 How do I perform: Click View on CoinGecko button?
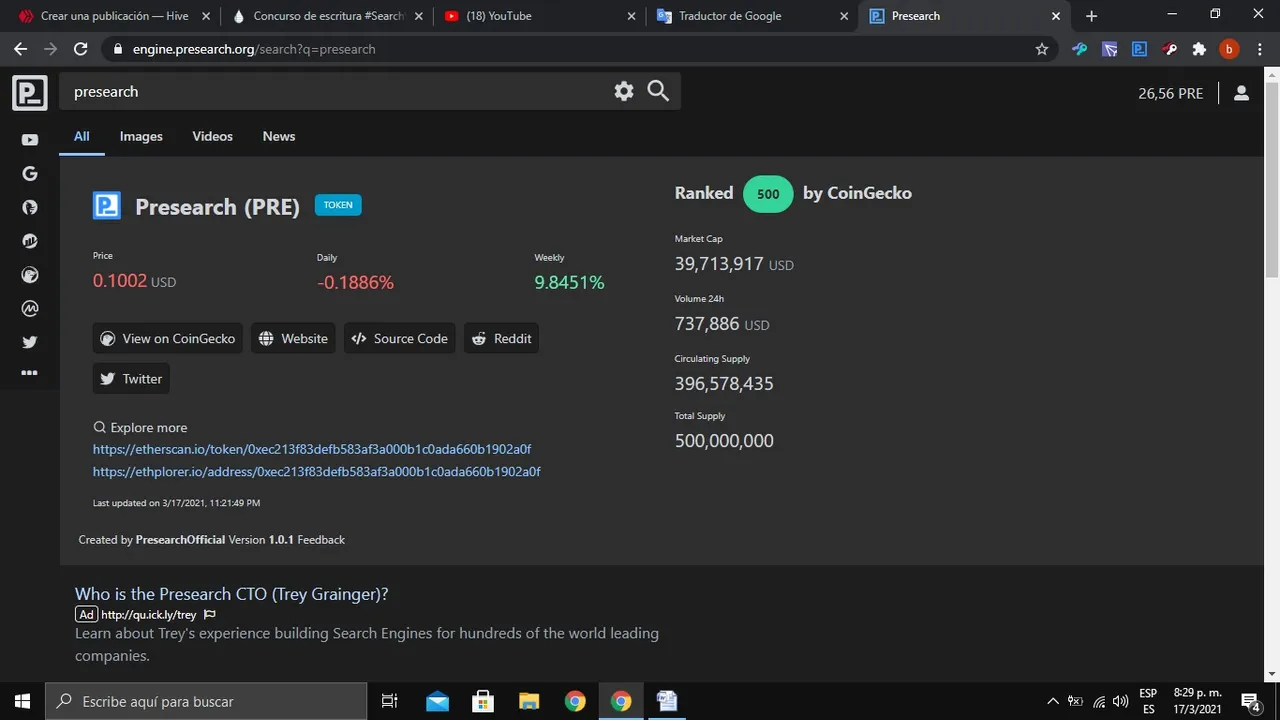(168, 338)
